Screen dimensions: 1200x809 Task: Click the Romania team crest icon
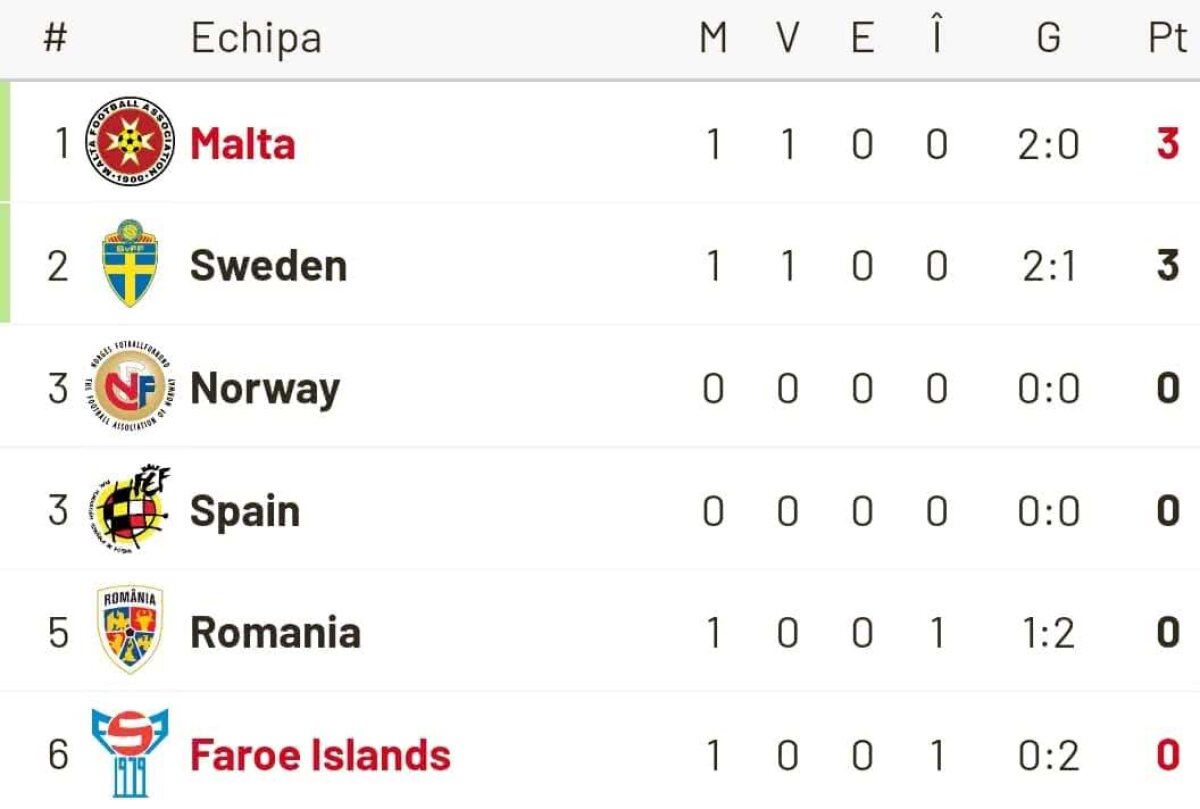pos(130,631)
